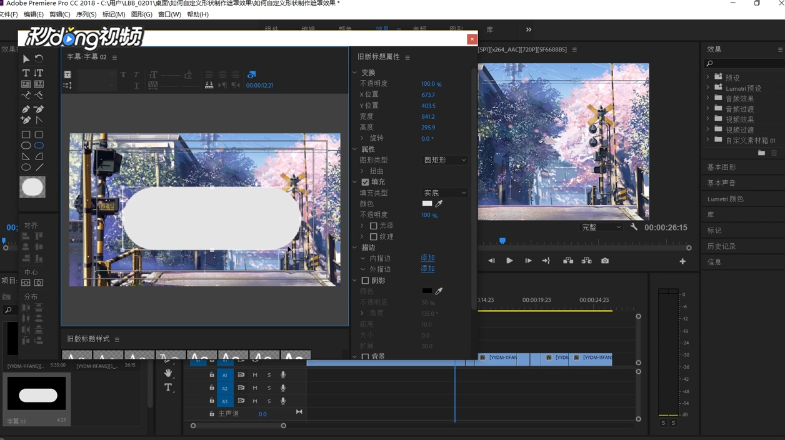The image size is (785, 440).
Task: Solo audio track A3 with S button
Action: coord(269,401)
